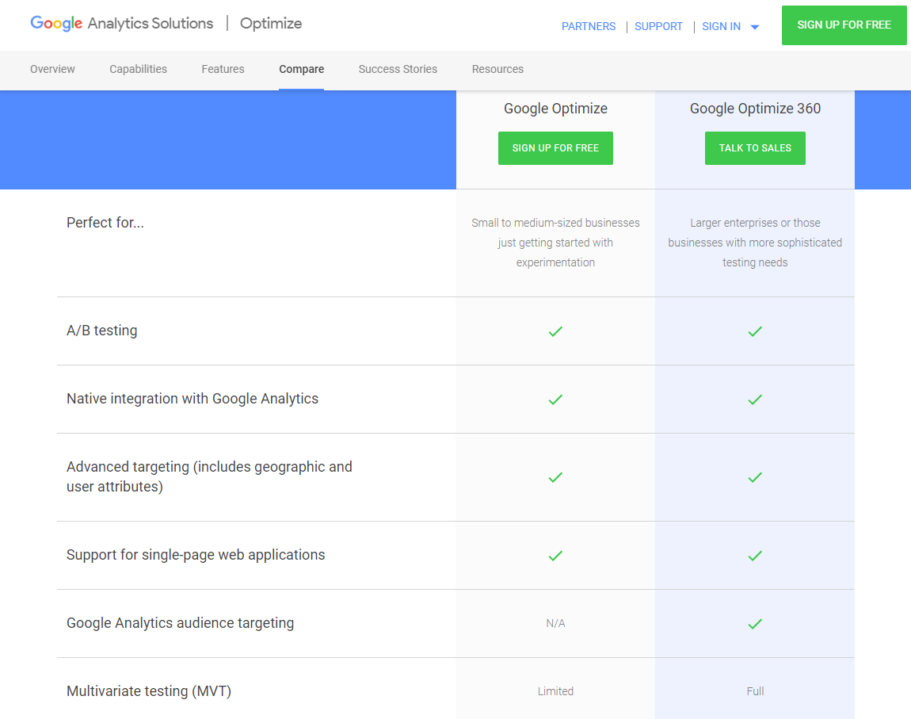Click the Google logo
Image resolution: width=911 pixels, height=719 pixels.
tap(55, 23)
